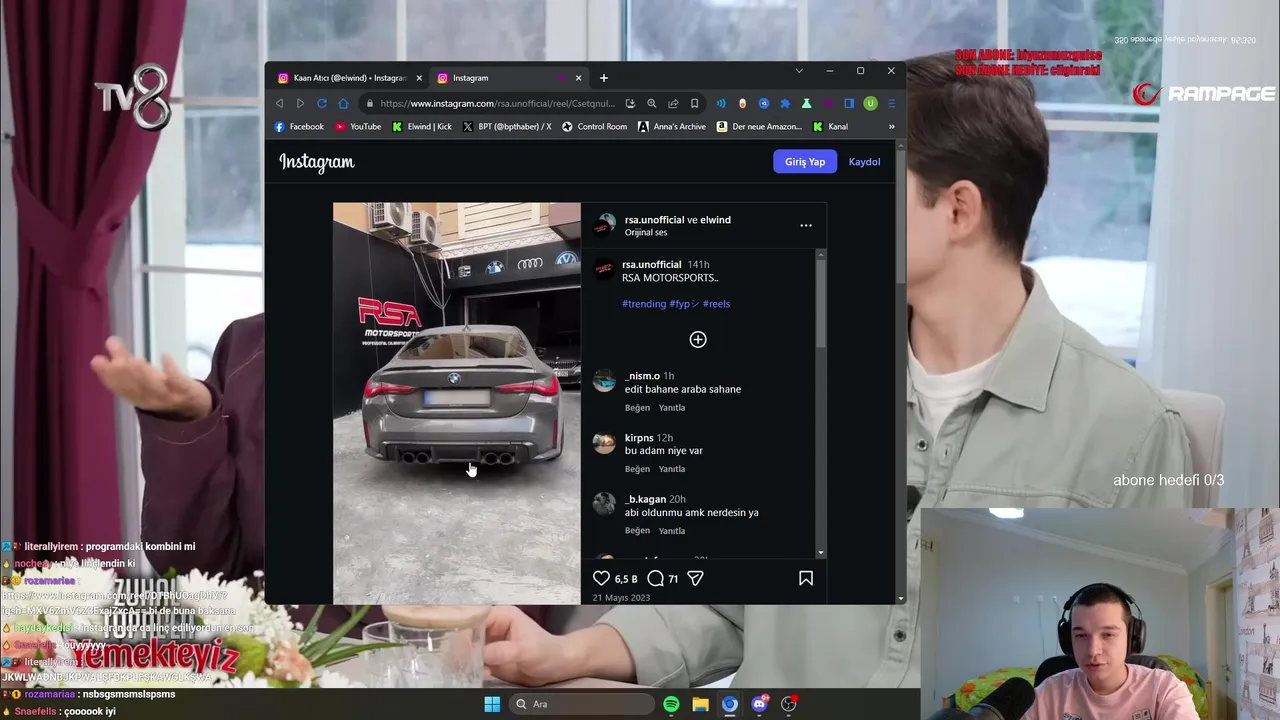
Task: Click the share page icon in address bar
Action: [673, 103]
